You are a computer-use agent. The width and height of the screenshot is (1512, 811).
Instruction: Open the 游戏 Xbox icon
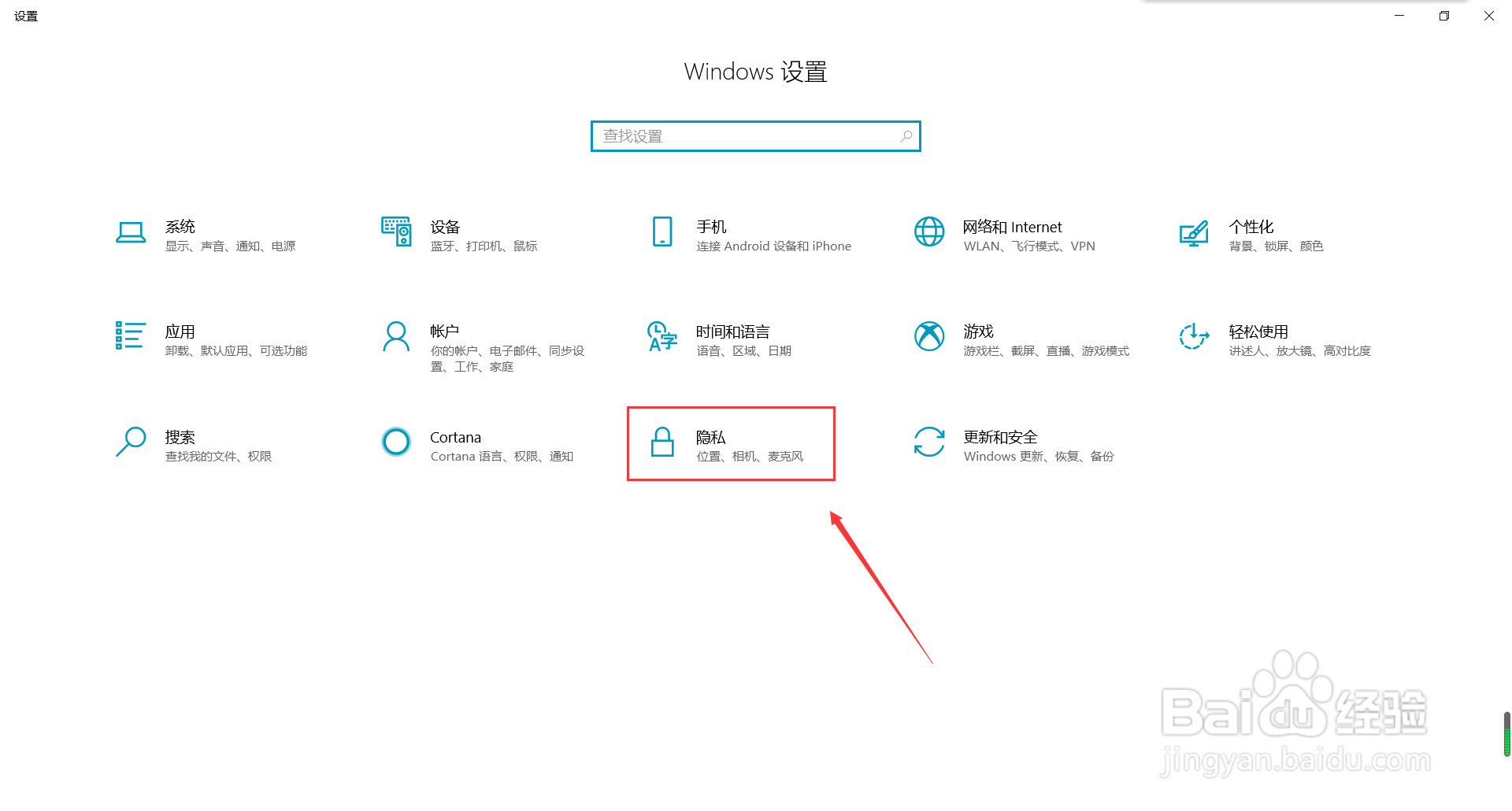click(929, 336)
